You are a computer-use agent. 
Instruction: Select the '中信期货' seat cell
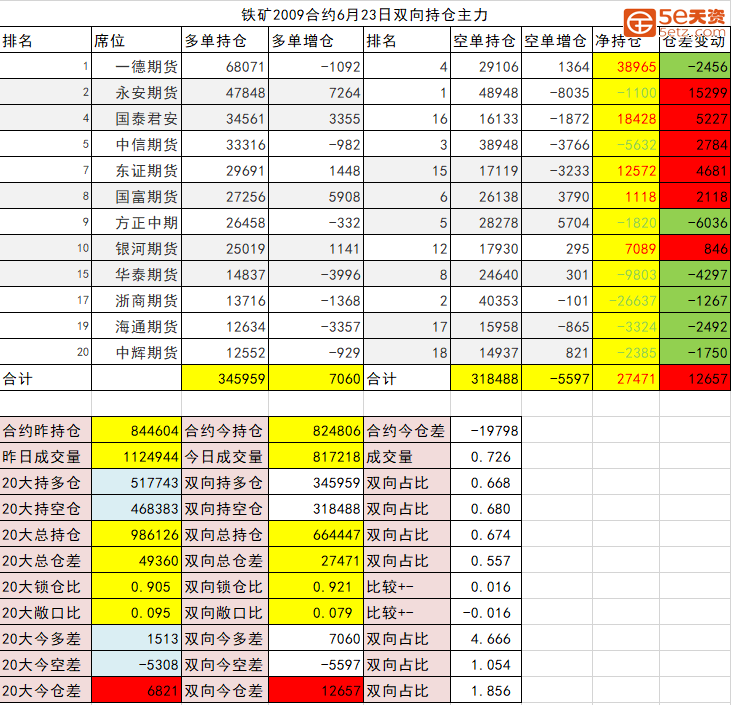(x=136, y=145)
